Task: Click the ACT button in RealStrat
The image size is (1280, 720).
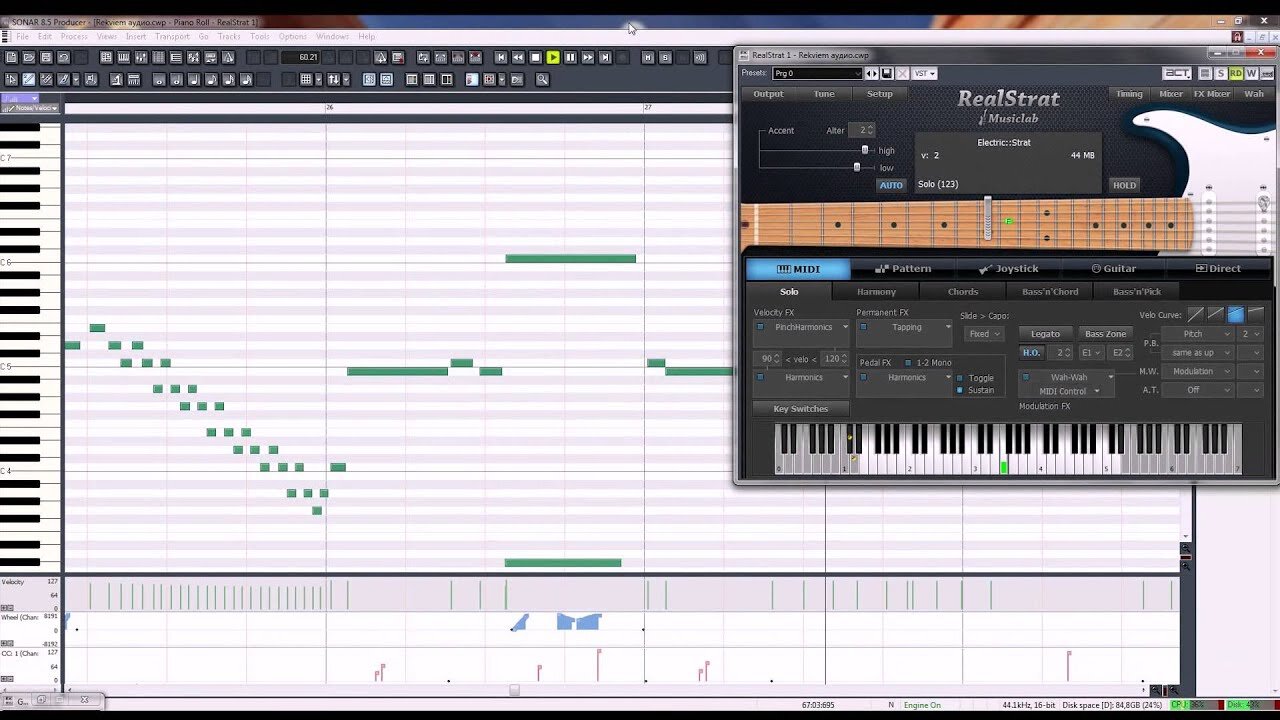Action: tap(1176, 73)
